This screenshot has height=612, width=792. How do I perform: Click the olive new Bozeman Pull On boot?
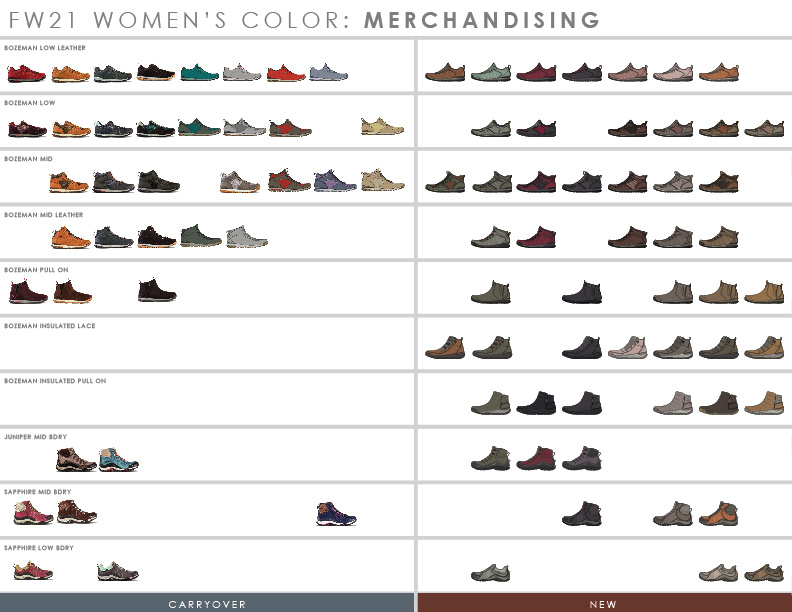coord(490,292)
